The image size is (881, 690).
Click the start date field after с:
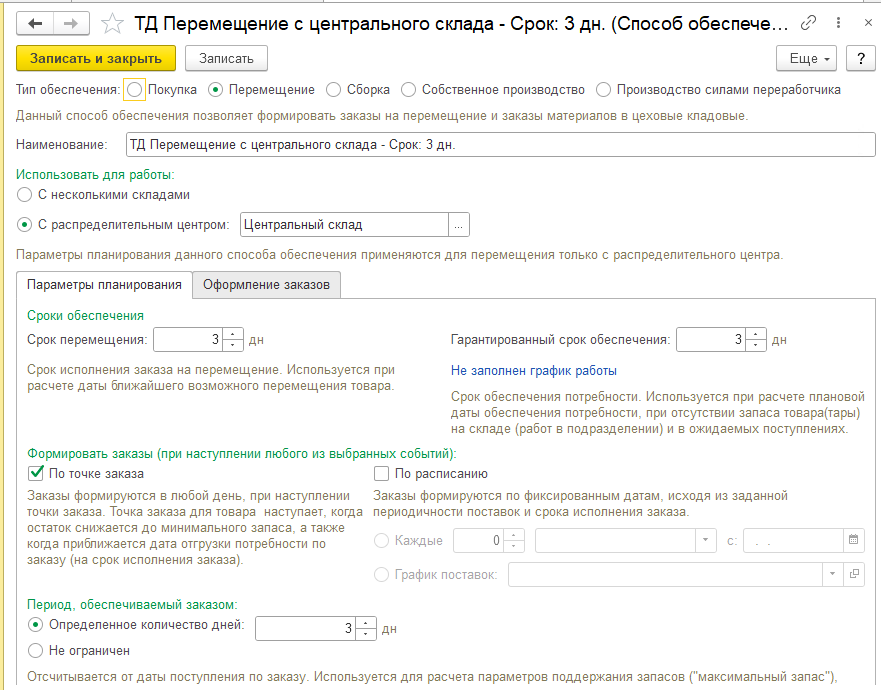point(793,541)
